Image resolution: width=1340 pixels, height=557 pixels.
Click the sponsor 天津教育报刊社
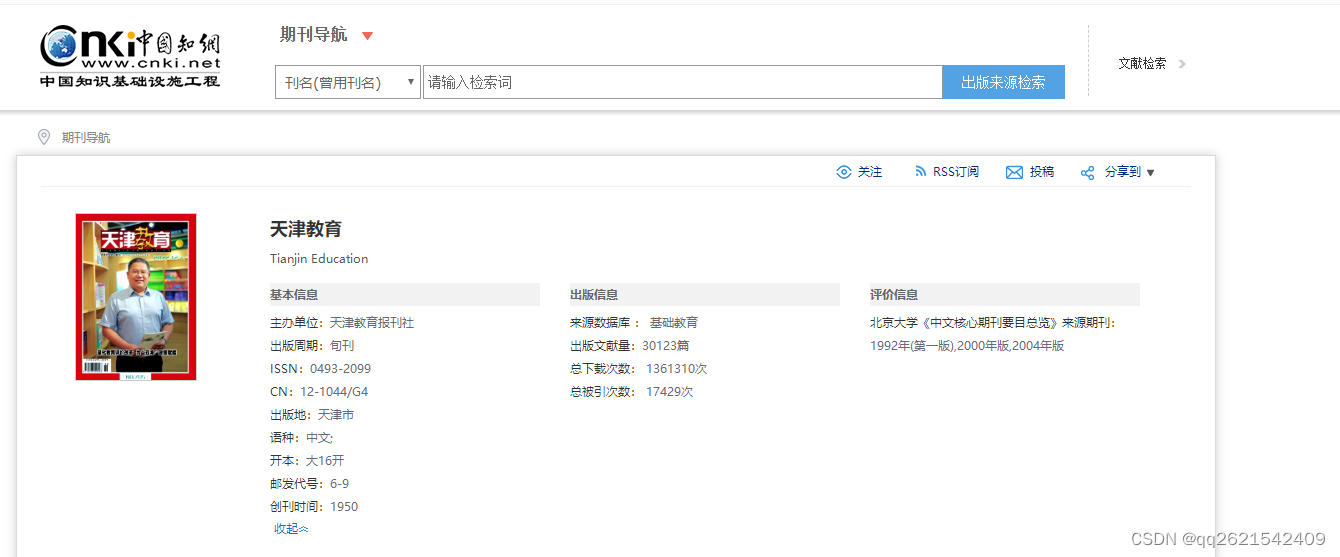tap(372, 323)
